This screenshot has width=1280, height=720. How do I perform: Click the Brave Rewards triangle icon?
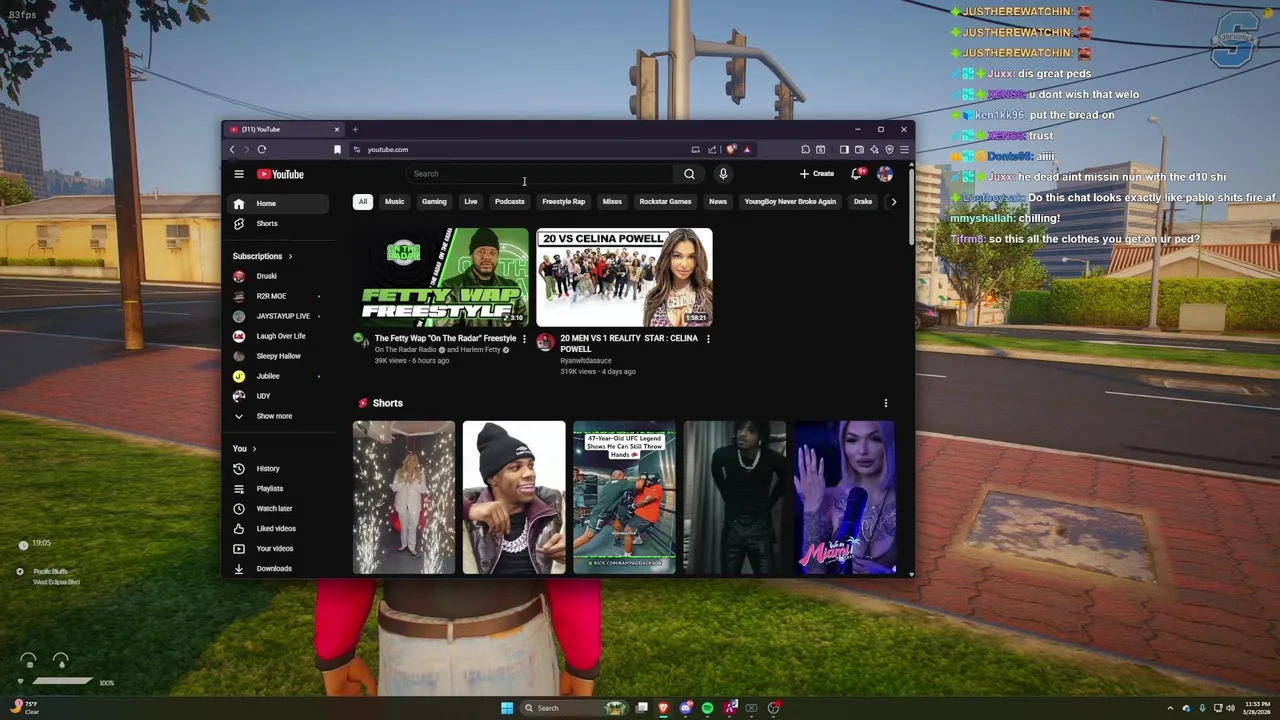[747, 150]
